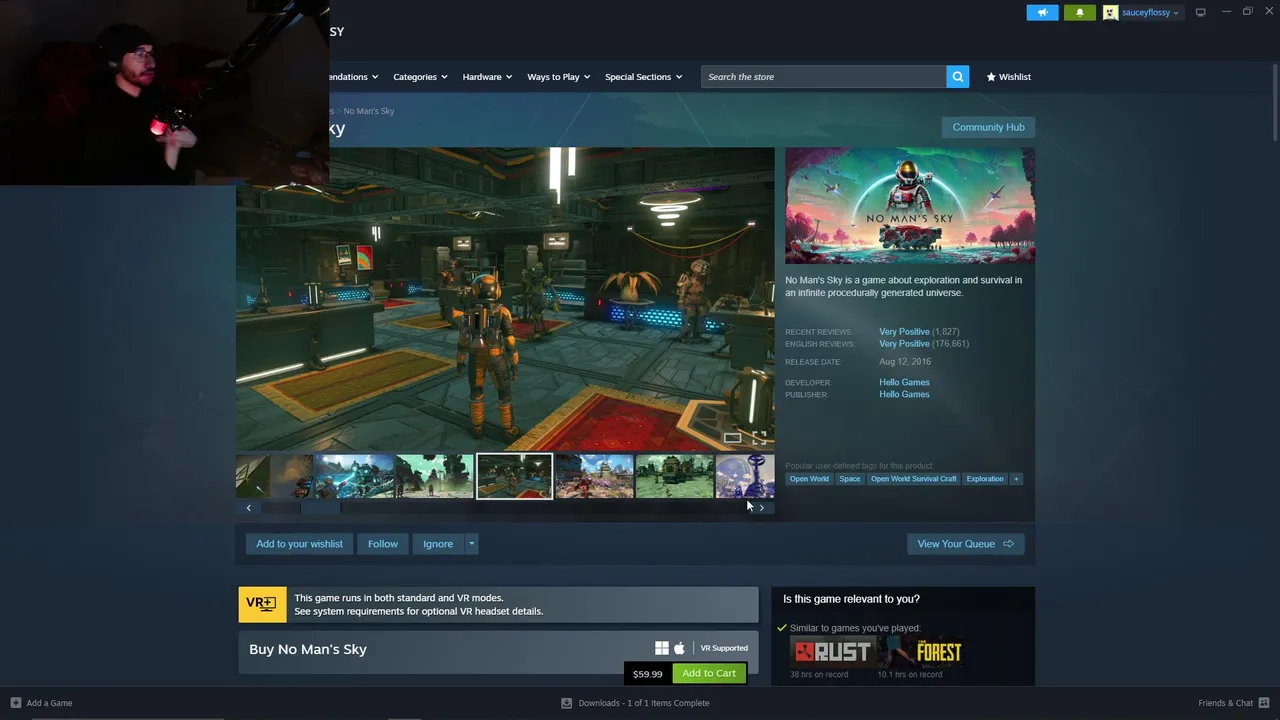The height and width of the screenshot is (720, 1280).
Task: Open the green bell notifications icon
Action: pos(1079,12)
